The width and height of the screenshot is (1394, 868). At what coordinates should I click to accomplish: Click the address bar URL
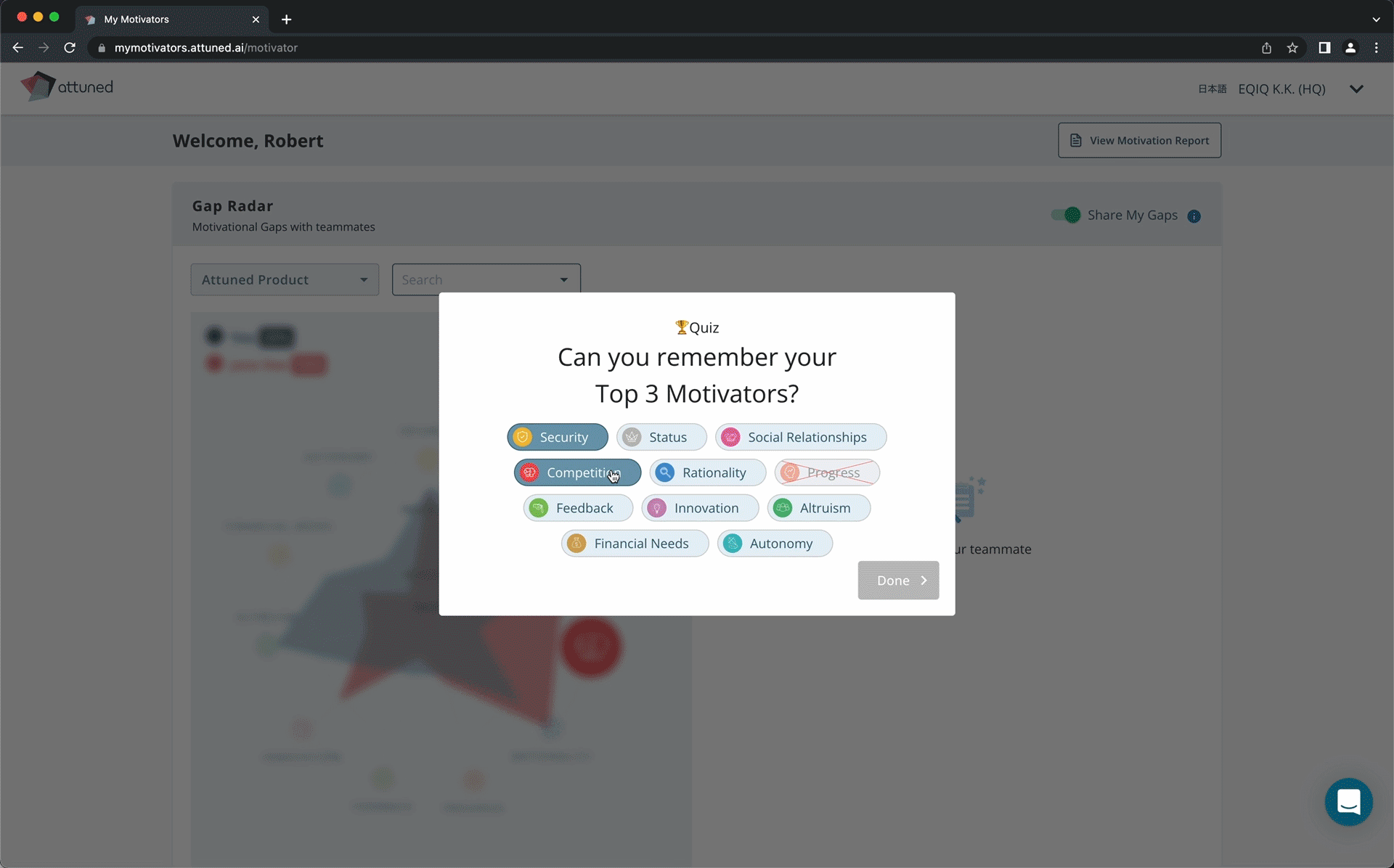pyautogui.click(x=206, y=48)
